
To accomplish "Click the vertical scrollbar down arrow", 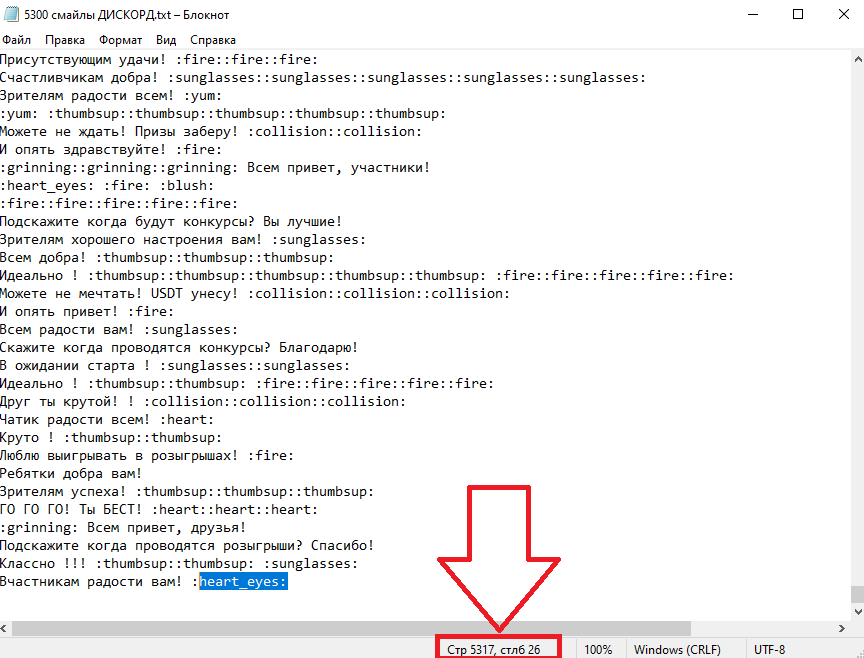I will point(857,611).
